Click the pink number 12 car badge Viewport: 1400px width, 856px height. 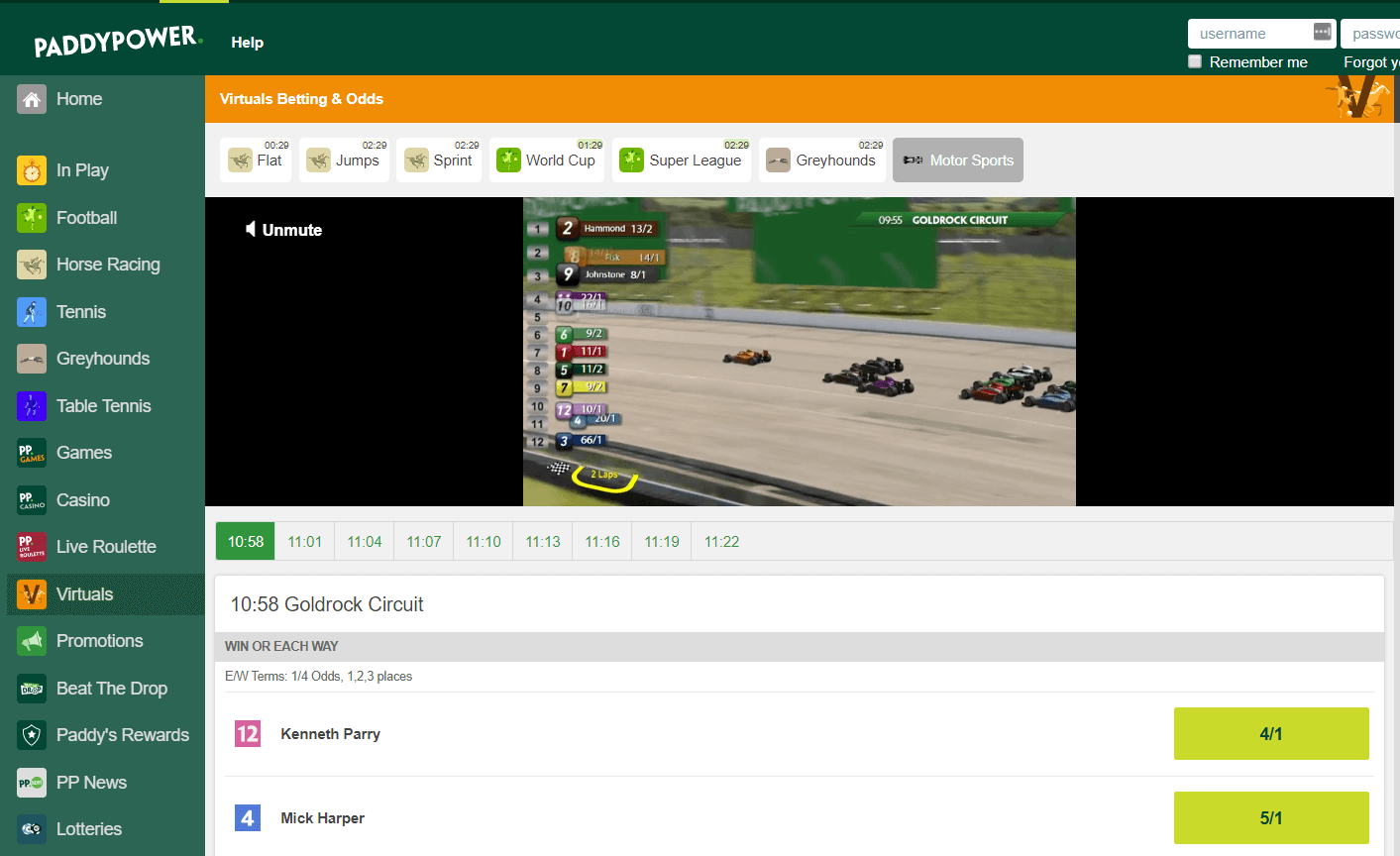click(x=248, y=734)
